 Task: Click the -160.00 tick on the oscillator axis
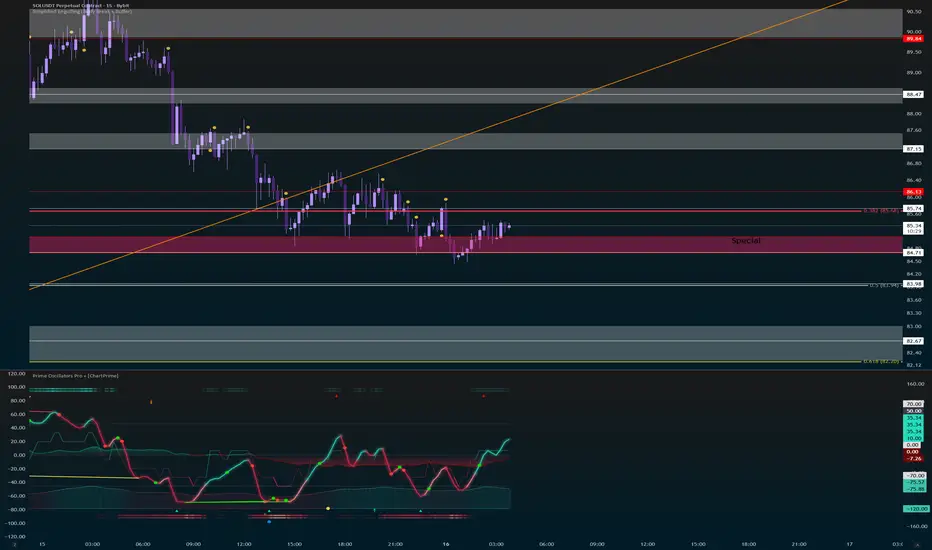(915, 526)
